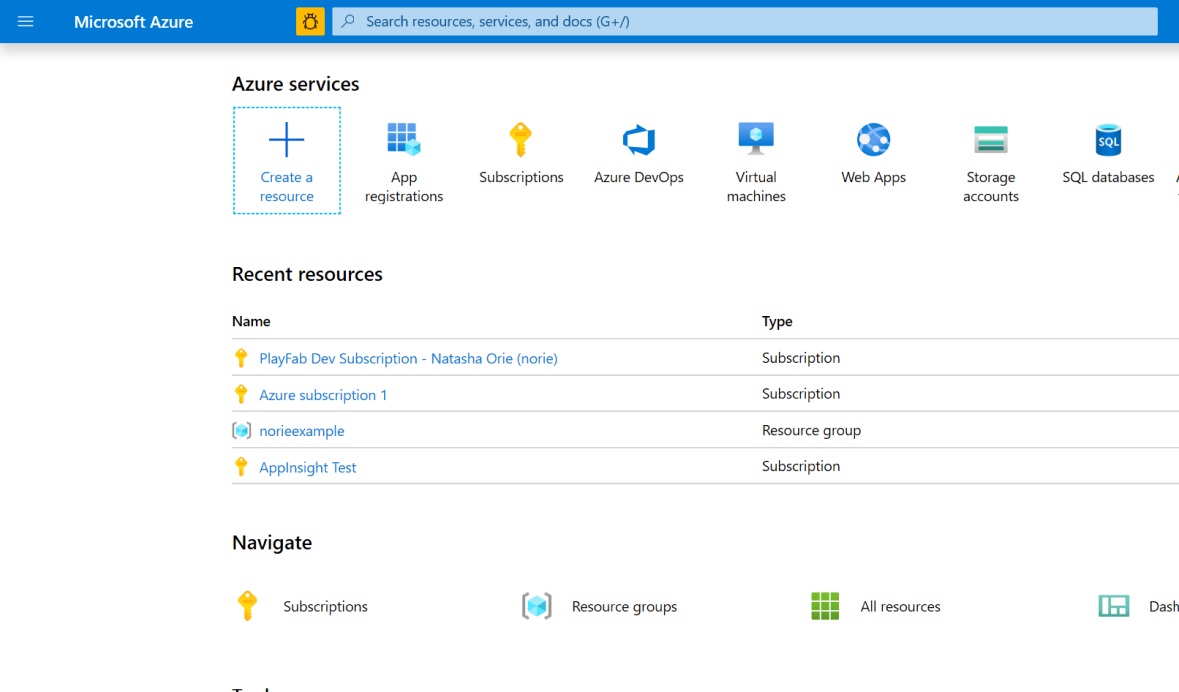Launch Copilot from the top bar

pos(310,21)
